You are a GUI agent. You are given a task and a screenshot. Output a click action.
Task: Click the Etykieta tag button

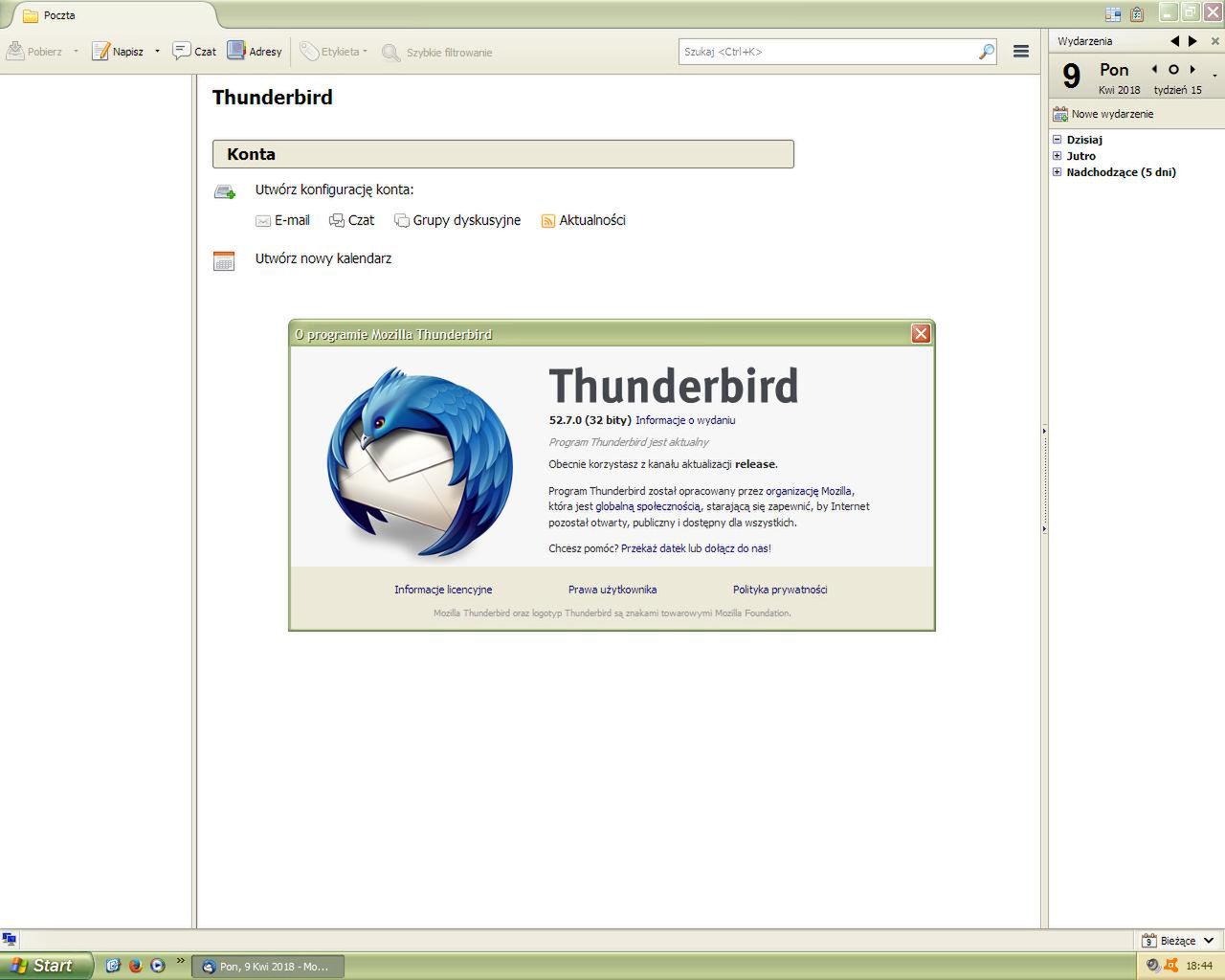click(x=333, y=52)
